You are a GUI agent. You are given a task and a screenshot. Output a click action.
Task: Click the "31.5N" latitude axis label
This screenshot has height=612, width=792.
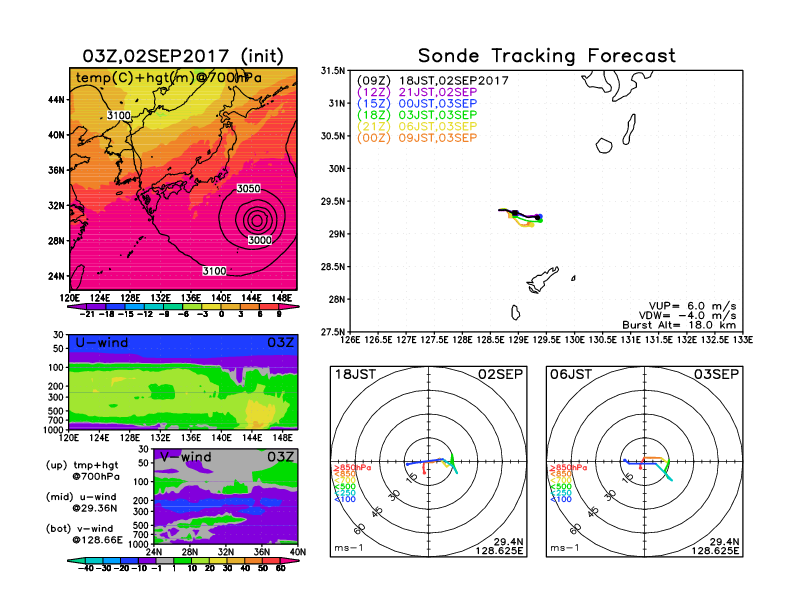(x=332, y=71)
